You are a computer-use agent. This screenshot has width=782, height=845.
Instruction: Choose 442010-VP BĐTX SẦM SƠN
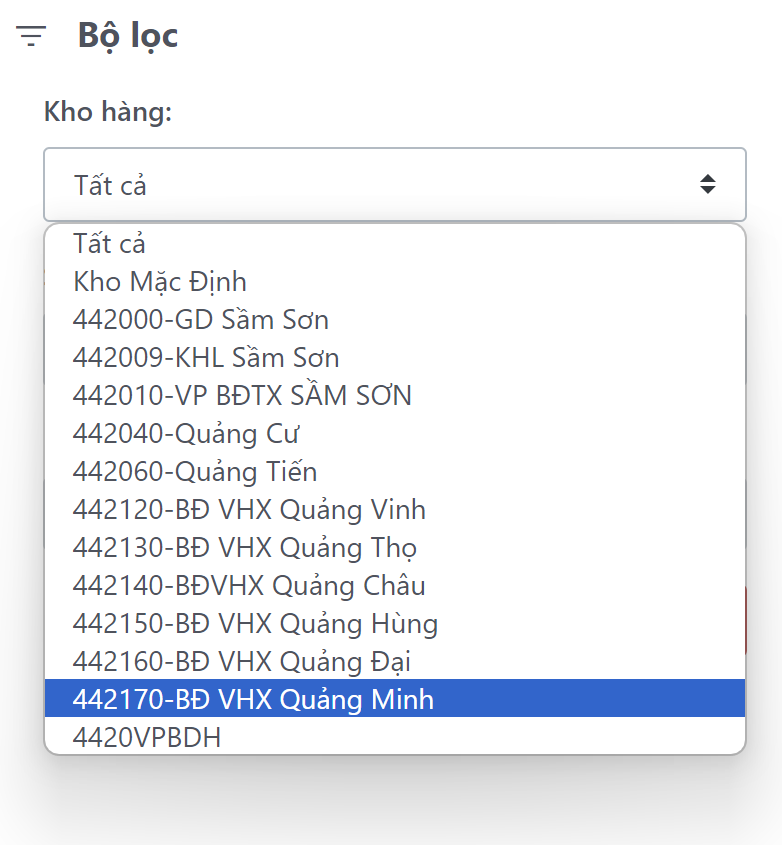coord(242,395)
